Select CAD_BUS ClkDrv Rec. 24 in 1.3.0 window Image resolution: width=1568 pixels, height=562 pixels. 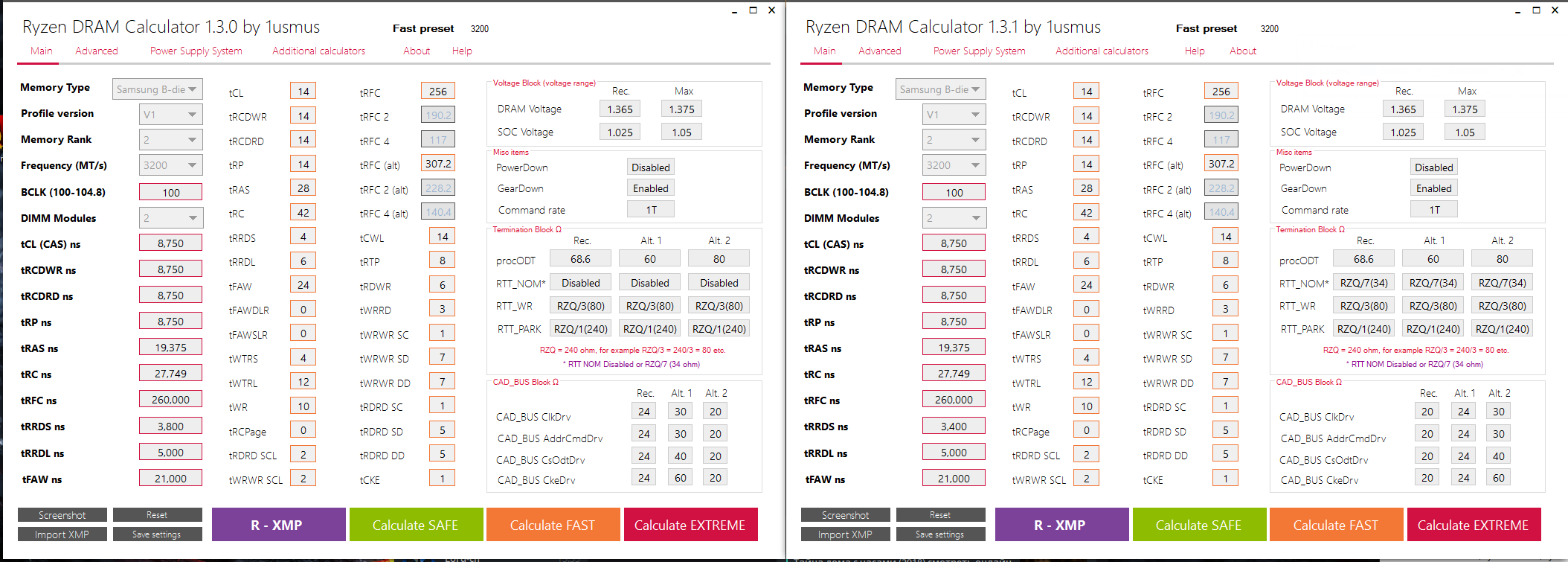(x=644, y=412)
